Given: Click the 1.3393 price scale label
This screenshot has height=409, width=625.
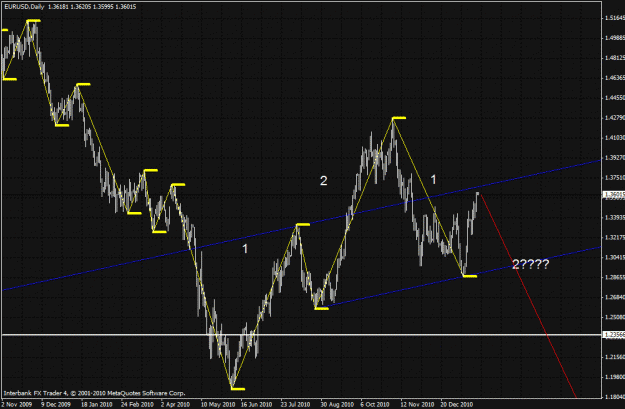Looking at the screenshot, I should click(615, 217).
